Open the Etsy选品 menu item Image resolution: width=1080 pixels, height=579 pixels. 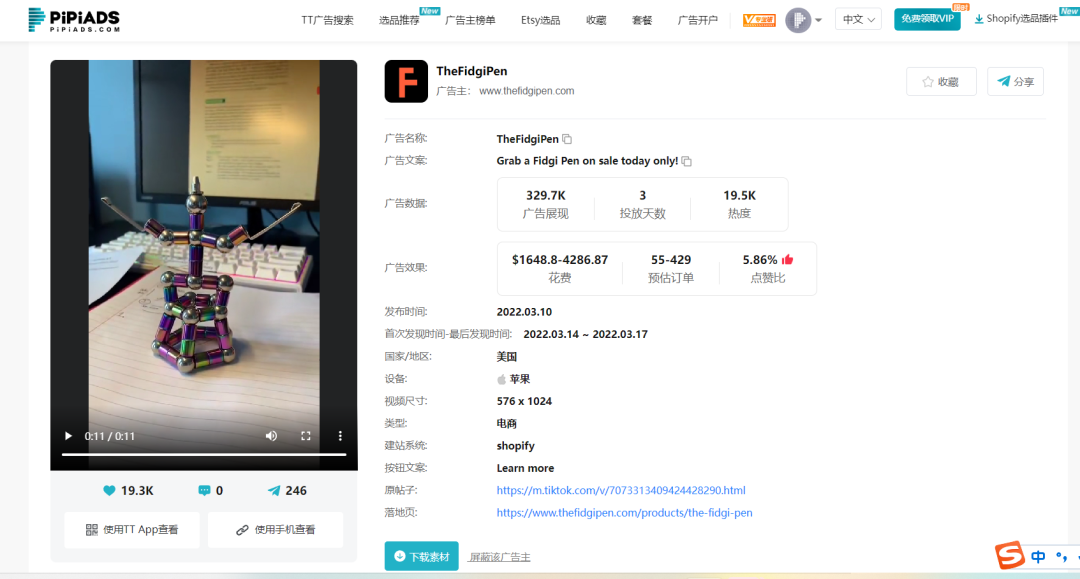pos(540,19)
